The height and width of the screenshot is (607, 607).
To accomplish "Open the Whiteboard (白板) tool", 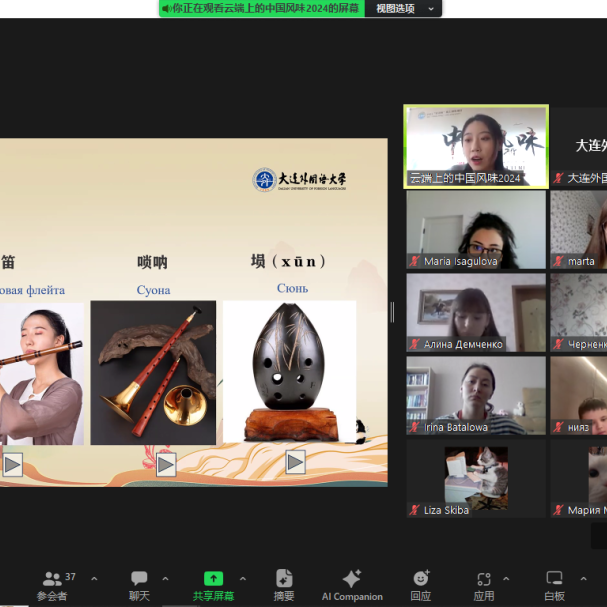I will 554,583.
